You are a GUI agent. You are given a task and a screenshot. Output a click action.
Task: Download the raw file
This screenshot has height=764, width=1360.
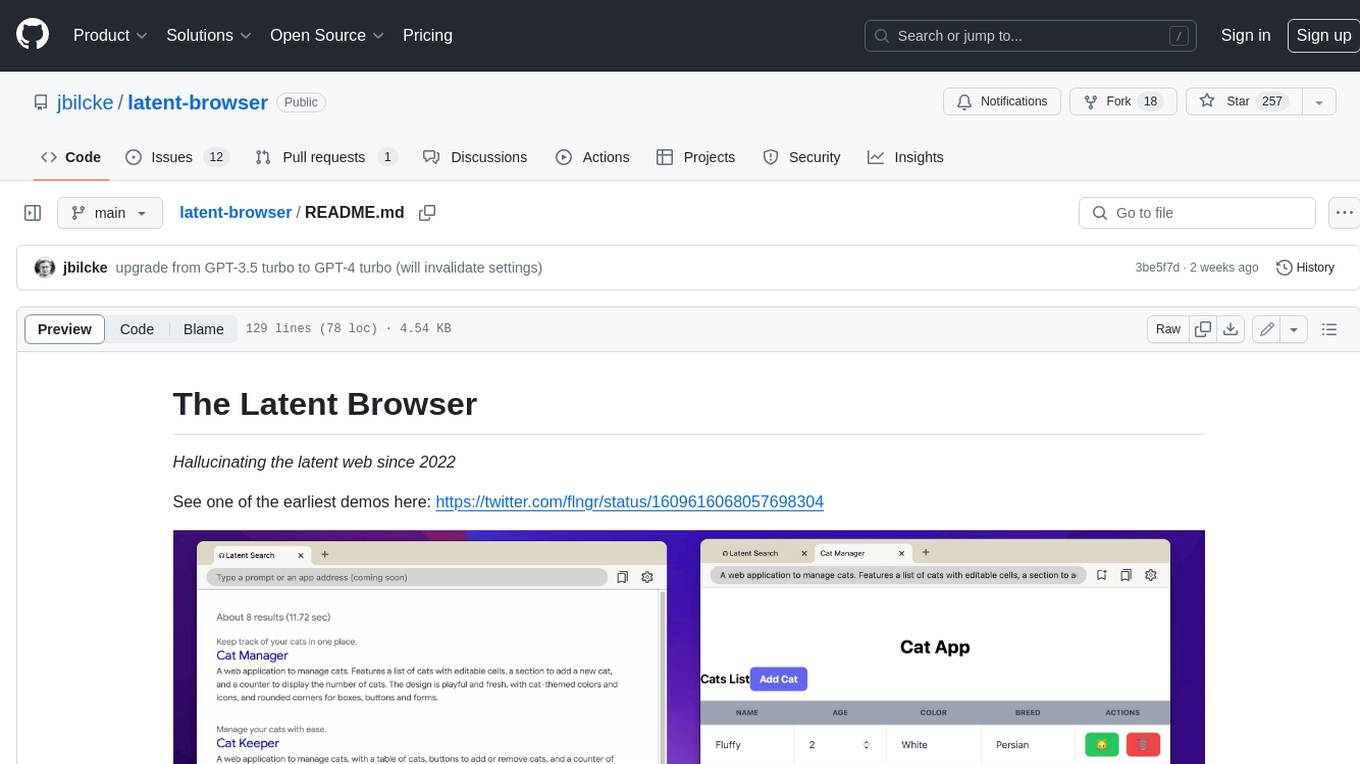1231,329
